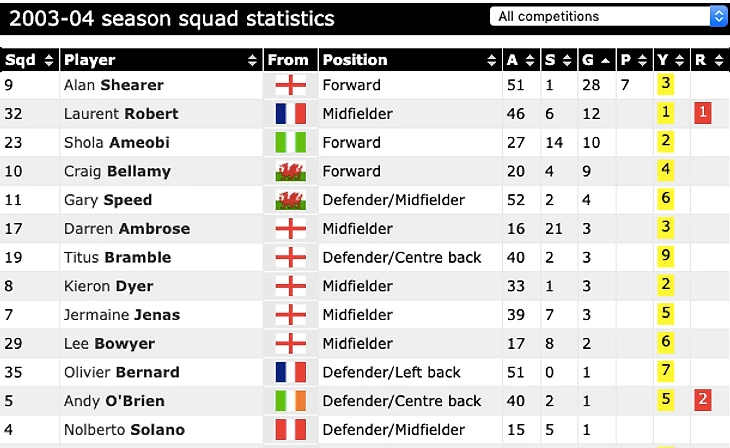Image resolution: width=730 pixels, height=448 pixels.
Task: Sort by penalties (P) column
Action: click(x=633, y=60)
